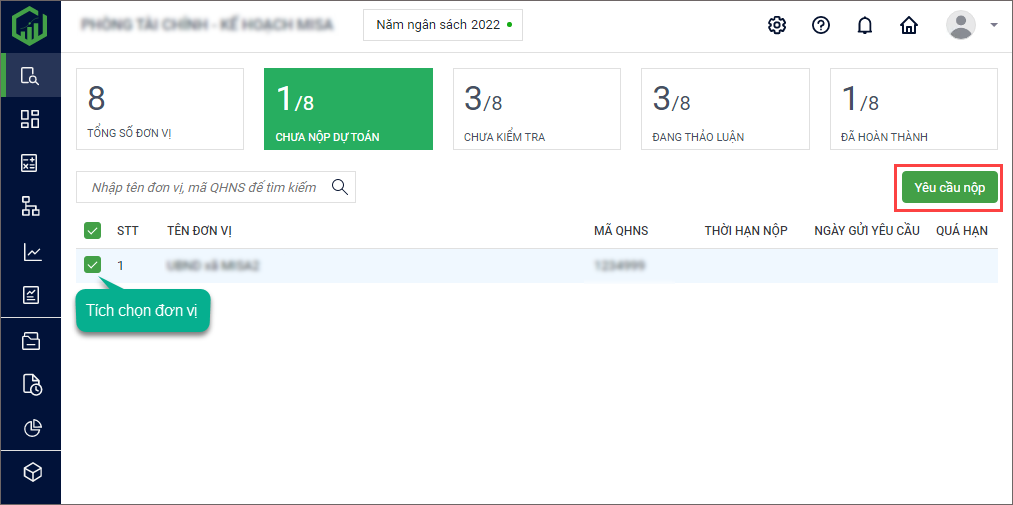Image resolution: width=1013 pixels, height=505 pixels.
Task: Open the Năm ngân sách 2022 selector
Action: tap(442, 25)
